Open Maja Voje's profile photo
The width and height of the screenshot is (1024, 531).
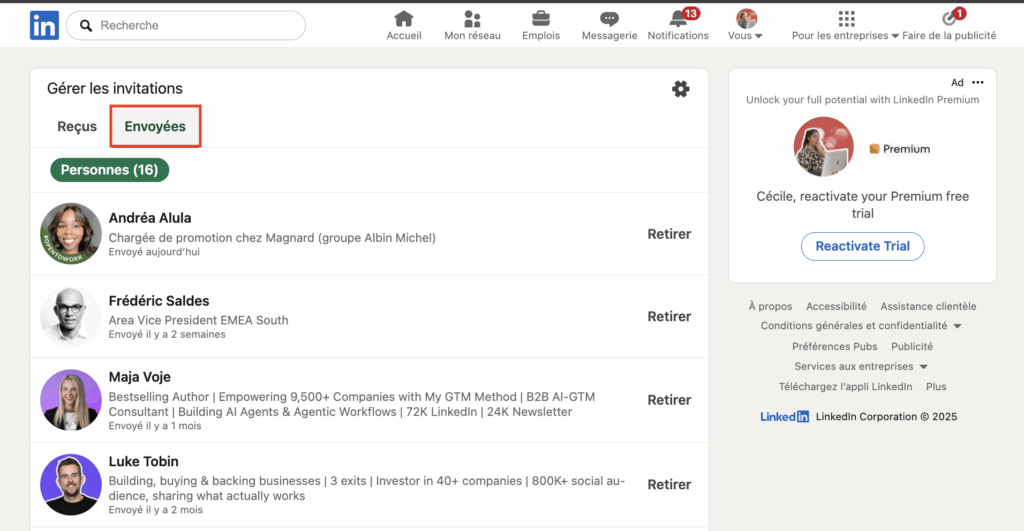point(71,400)
